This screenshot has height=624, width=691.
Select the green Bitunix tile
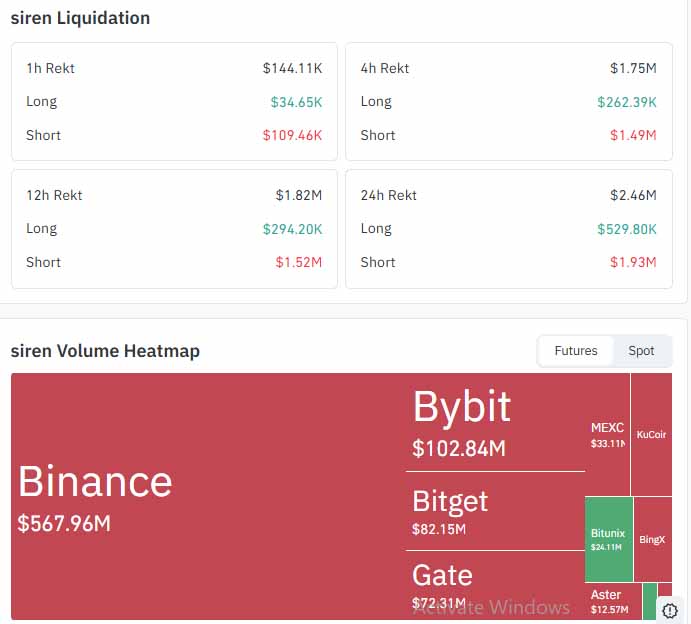tap(608, 539)
